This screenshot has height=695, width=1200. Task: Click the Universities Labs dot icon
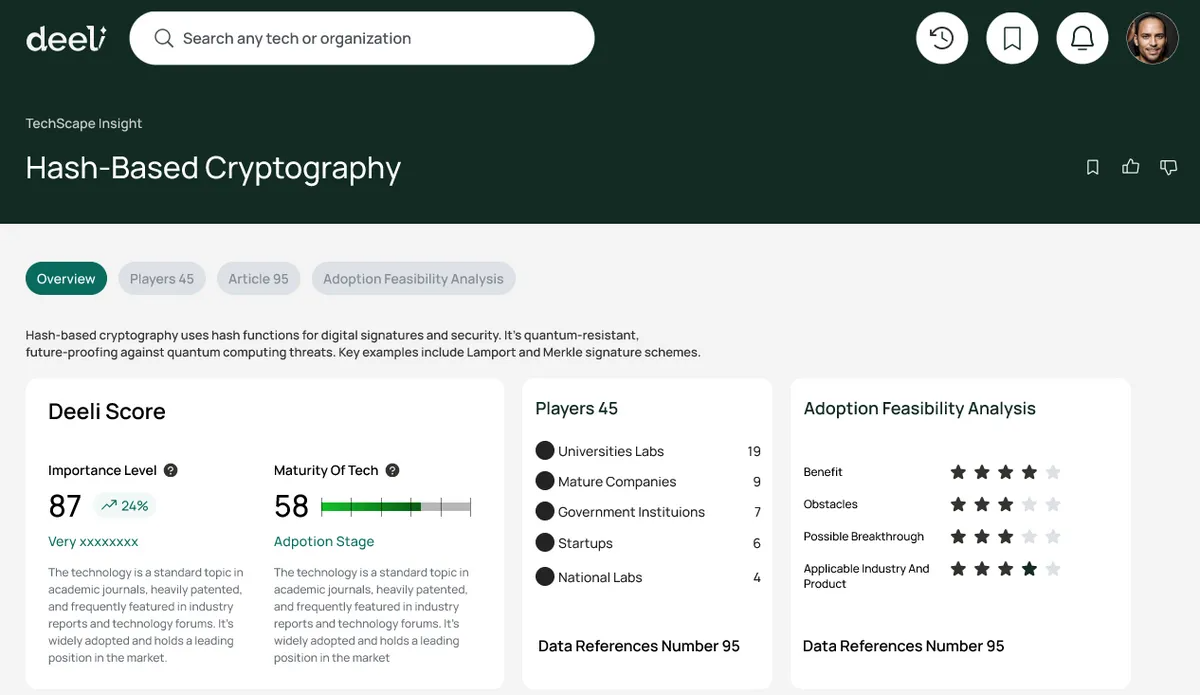click(x=545, y=451)
